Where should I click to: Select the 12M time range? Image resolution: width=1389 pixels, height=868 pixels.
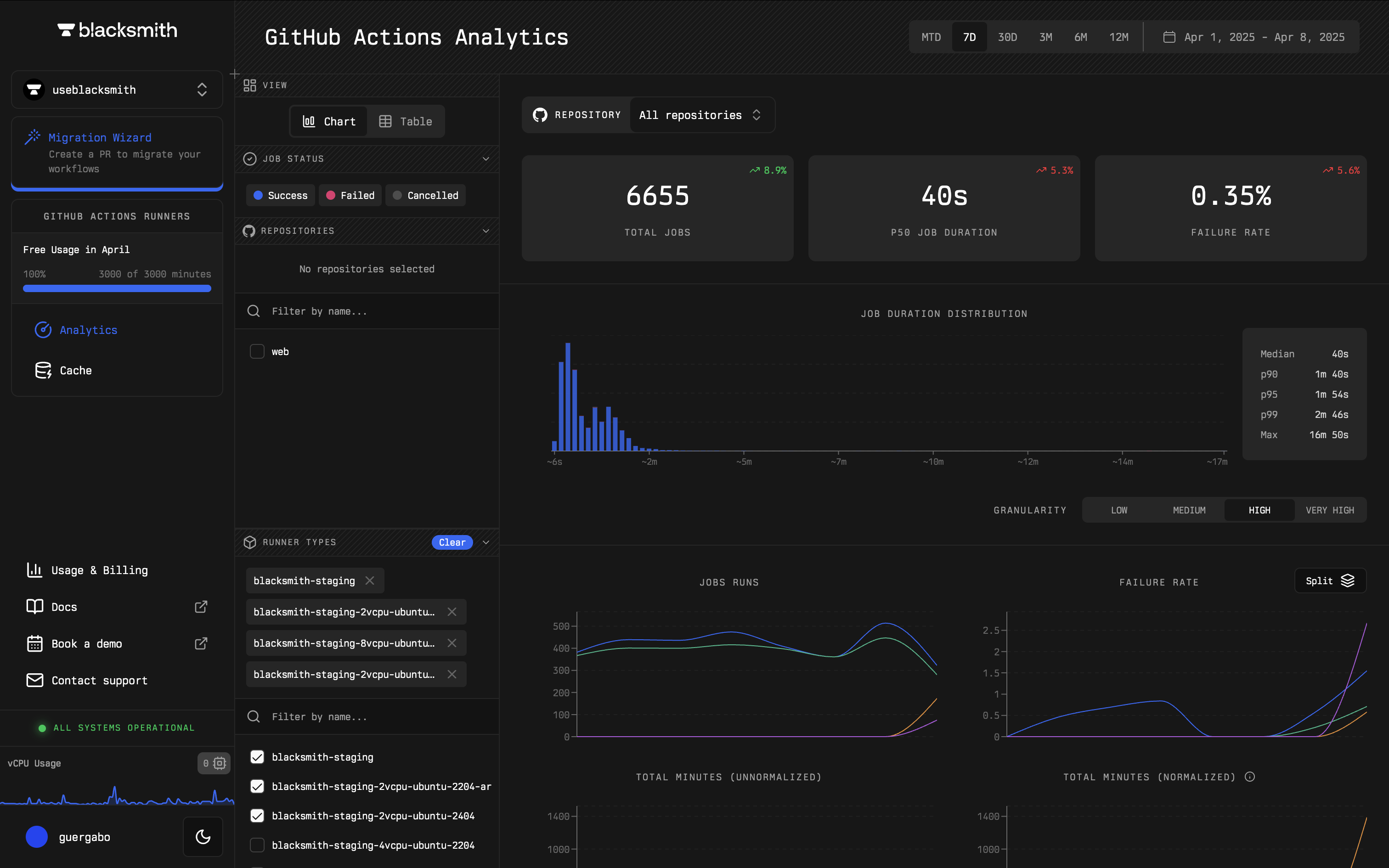click(x=1118, y=37)
